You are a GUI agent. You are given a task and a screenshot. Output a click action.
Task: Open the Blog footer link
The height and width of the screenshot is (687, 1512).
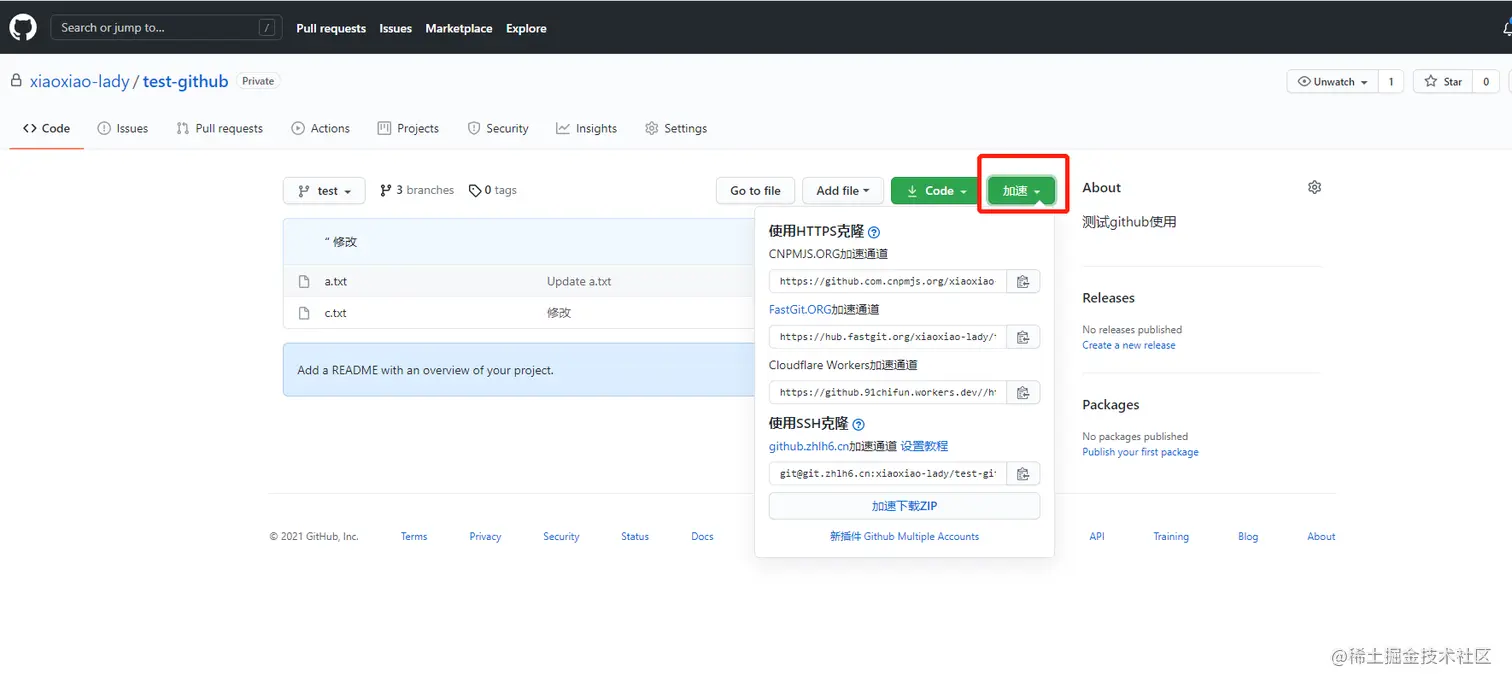click(x=1248, y=537)
